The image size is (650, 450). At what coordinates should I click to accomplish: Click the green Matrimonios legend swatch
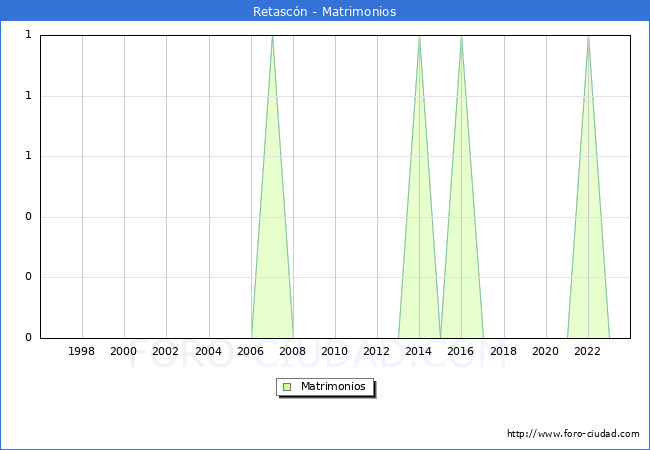(x=287, y=386)
